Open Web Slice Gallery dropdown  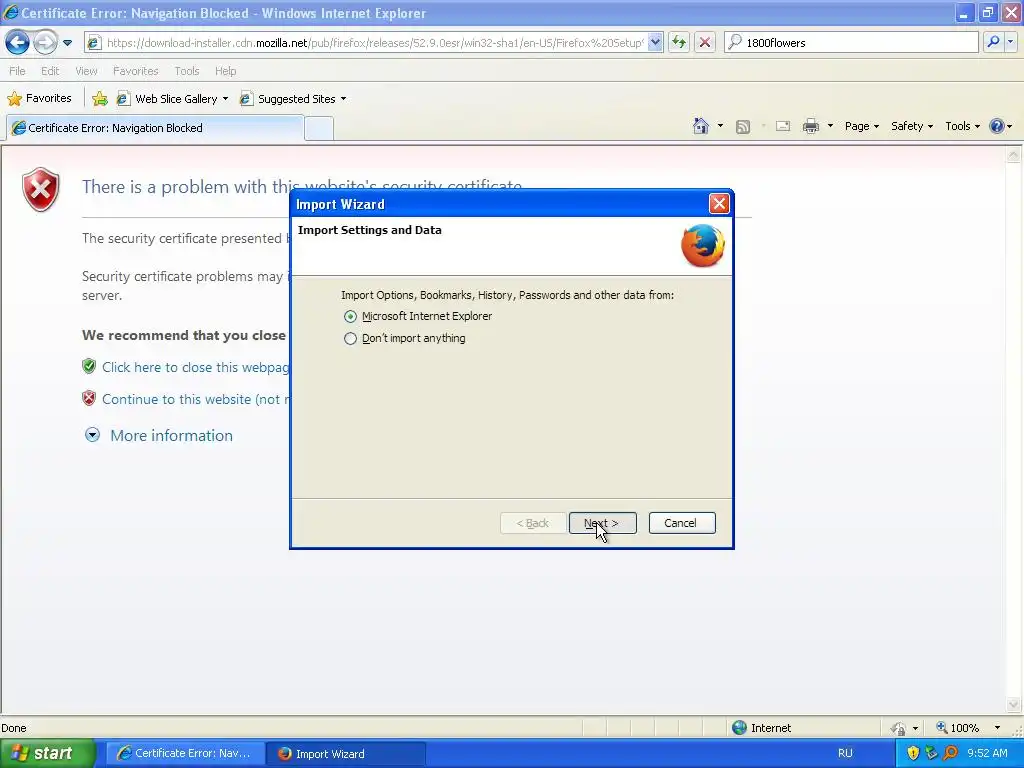[x=172, y=99]
